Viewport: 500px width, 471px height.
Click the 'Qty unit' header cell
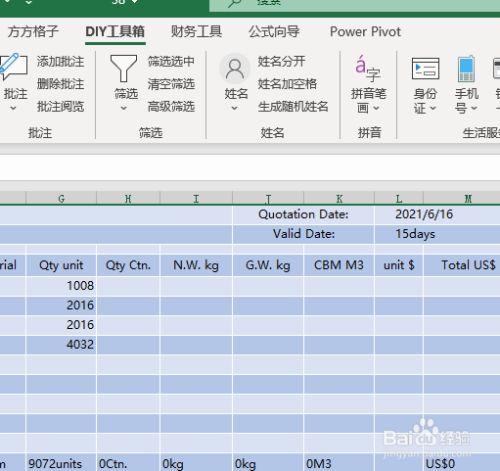[x=61, y=265]
